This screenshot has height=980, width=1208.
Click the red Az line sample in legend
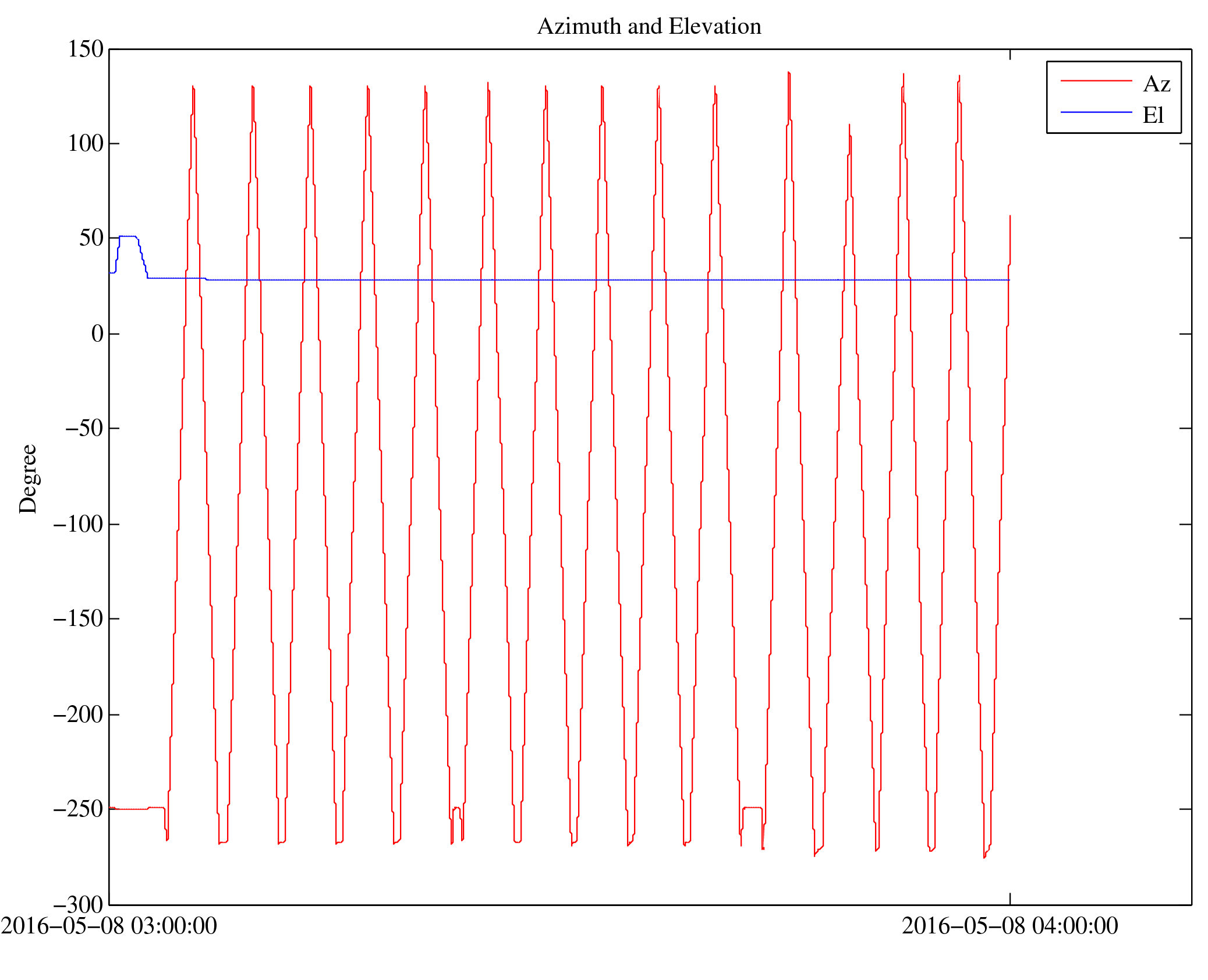click(x=1096, y=81)
